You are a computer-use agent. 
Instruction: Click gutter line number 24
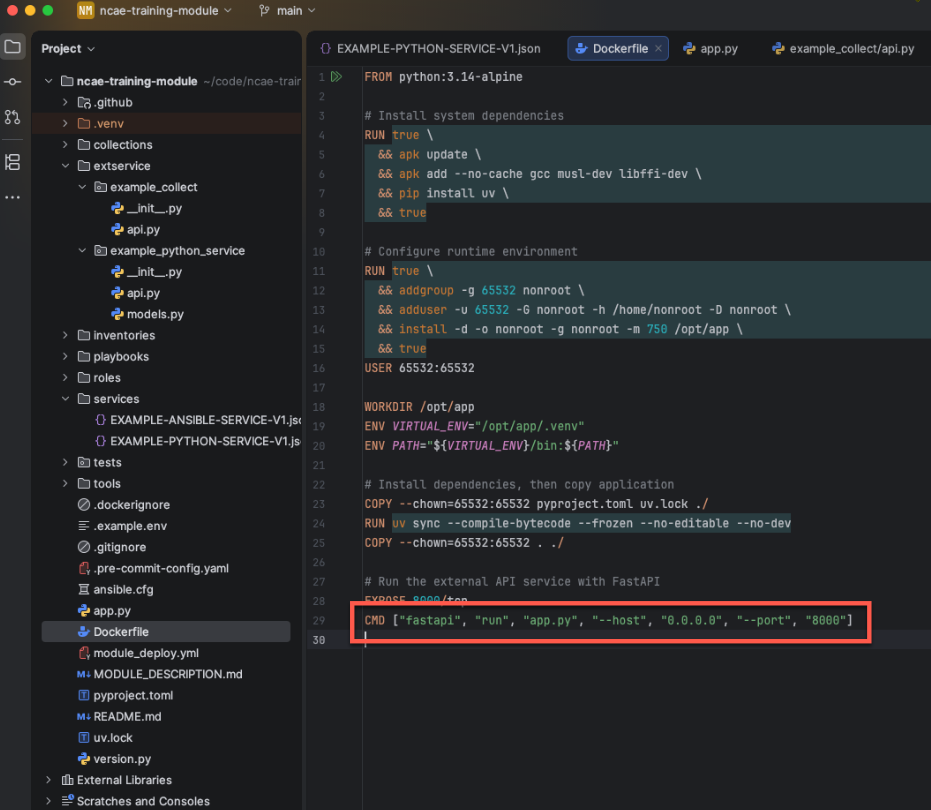[319, 524]
